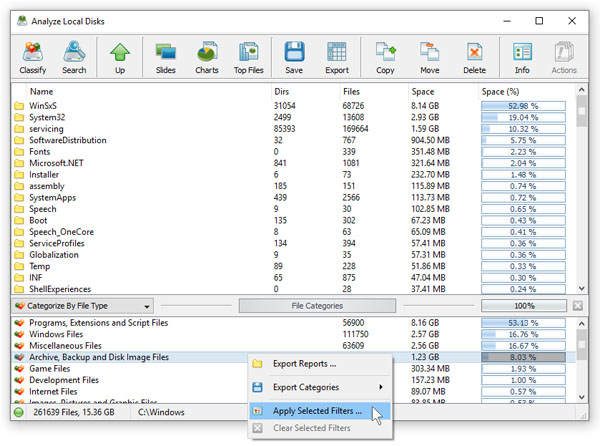Select the Microsoft.NET folder row
This screenshot has height=446, width=600.
point(293,163)
